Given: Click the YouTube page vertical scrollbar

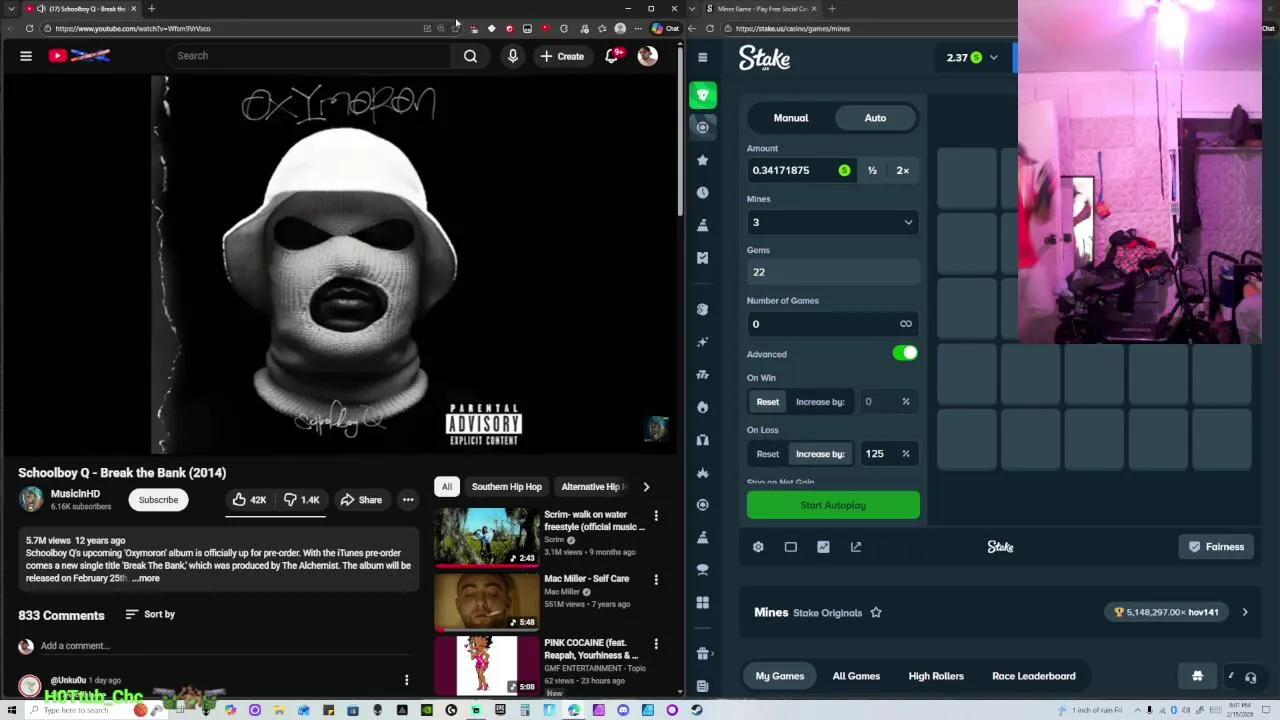Looking at the screenshot, I should point(680,130).
